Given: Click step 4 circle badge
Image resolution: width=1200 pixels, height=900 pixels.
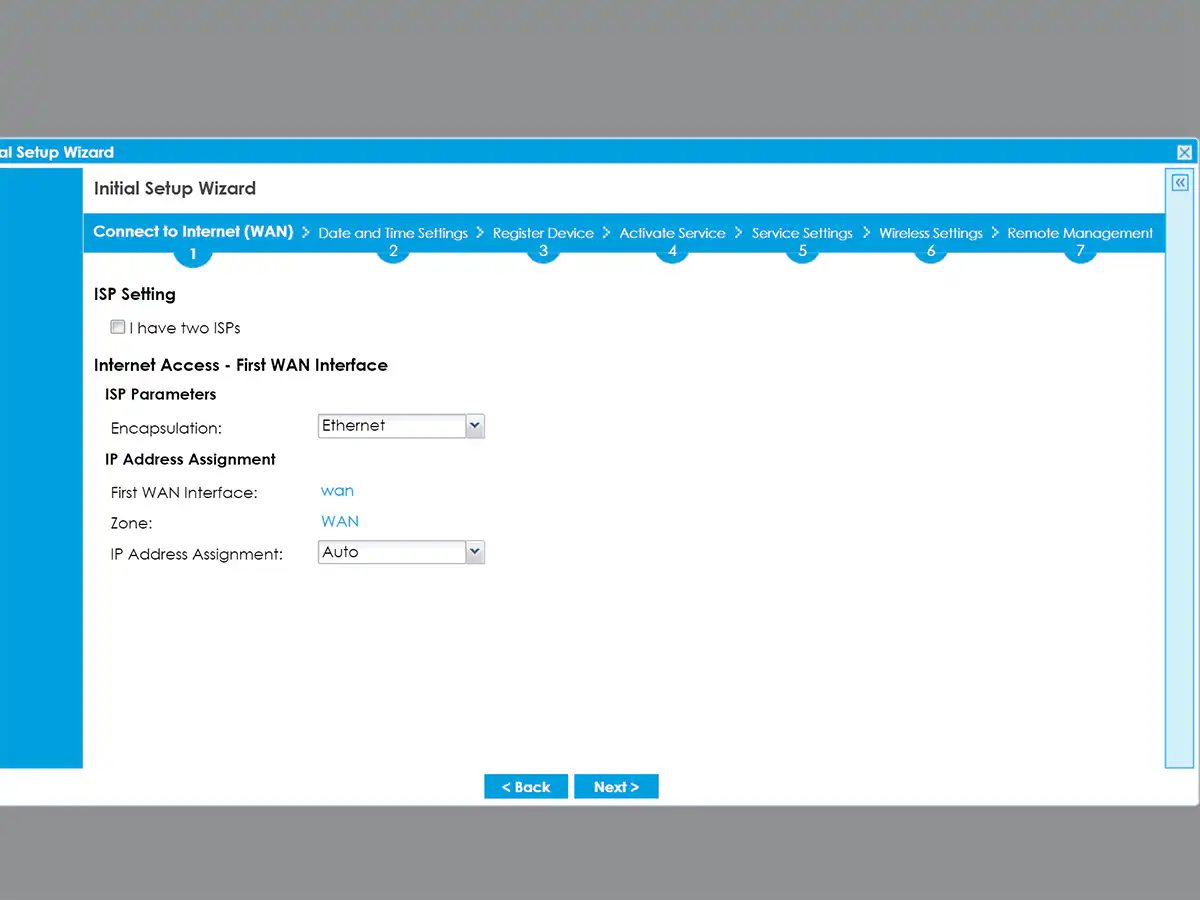Looking at the screenshot, I should click(672, 251).
